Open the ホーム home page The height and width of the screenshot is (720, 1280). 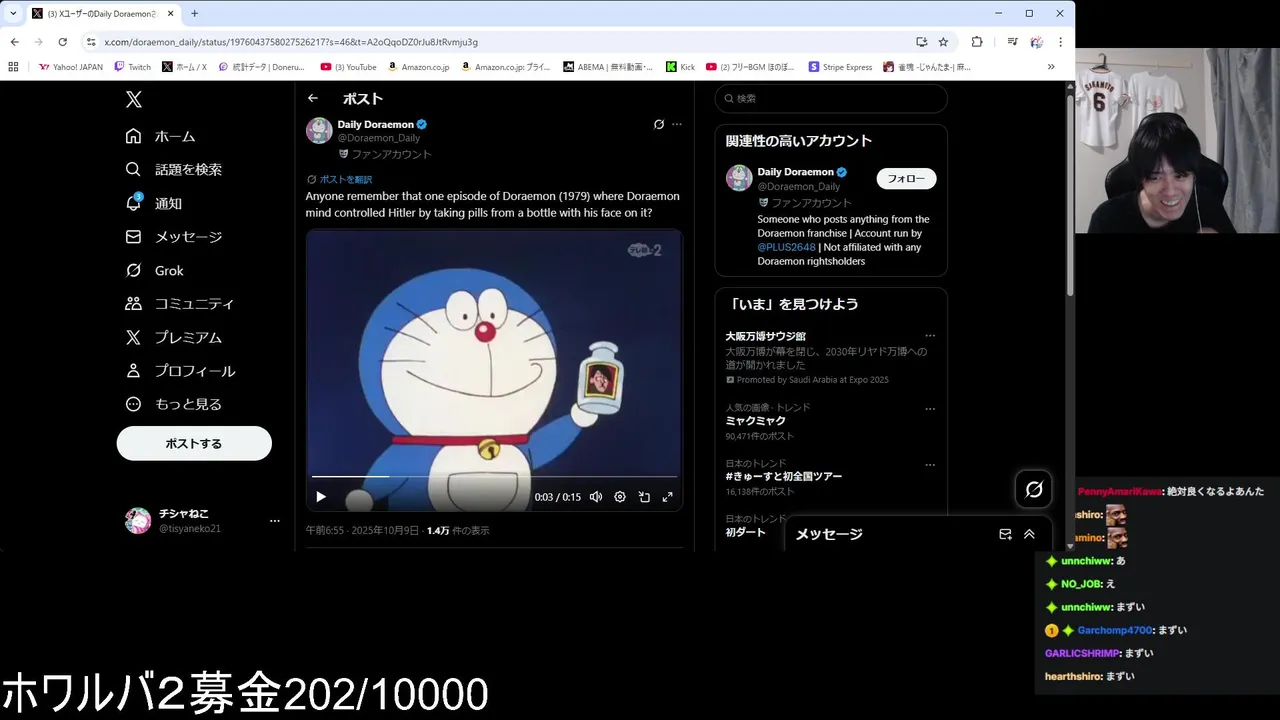[160, 136]
